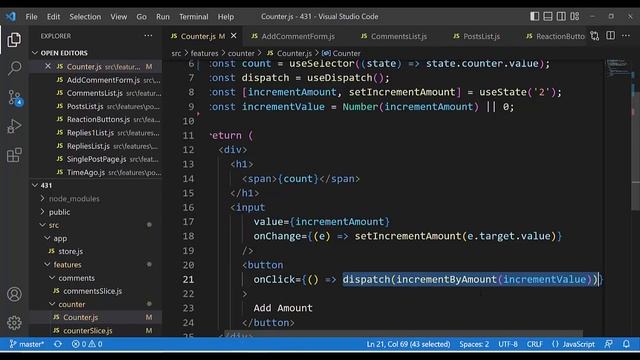This screenshot has width=640, height=360.
Task: Click features breadcrumb segment
Action: pyautogui.click(x=204, y=53)
